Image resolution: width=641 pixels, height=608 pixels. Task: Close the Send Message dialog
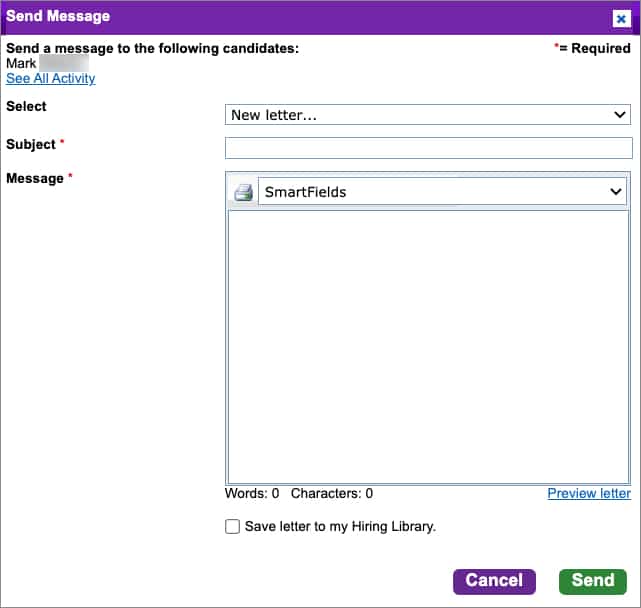(621, 18)
